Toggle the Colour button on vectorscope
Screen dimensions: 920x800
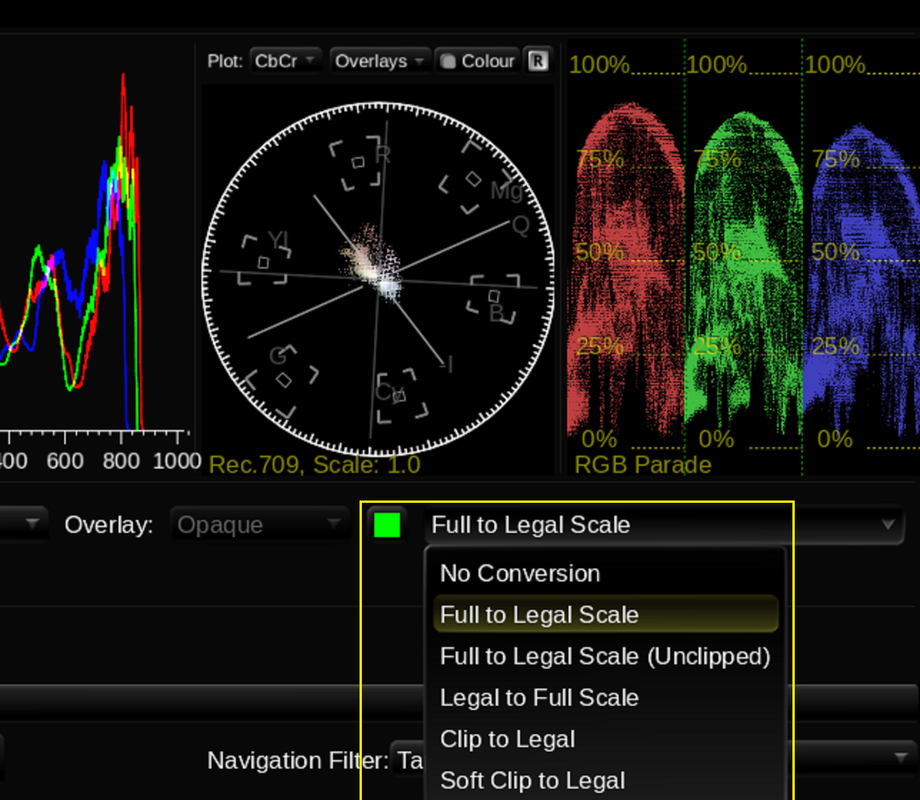[477, 61]
